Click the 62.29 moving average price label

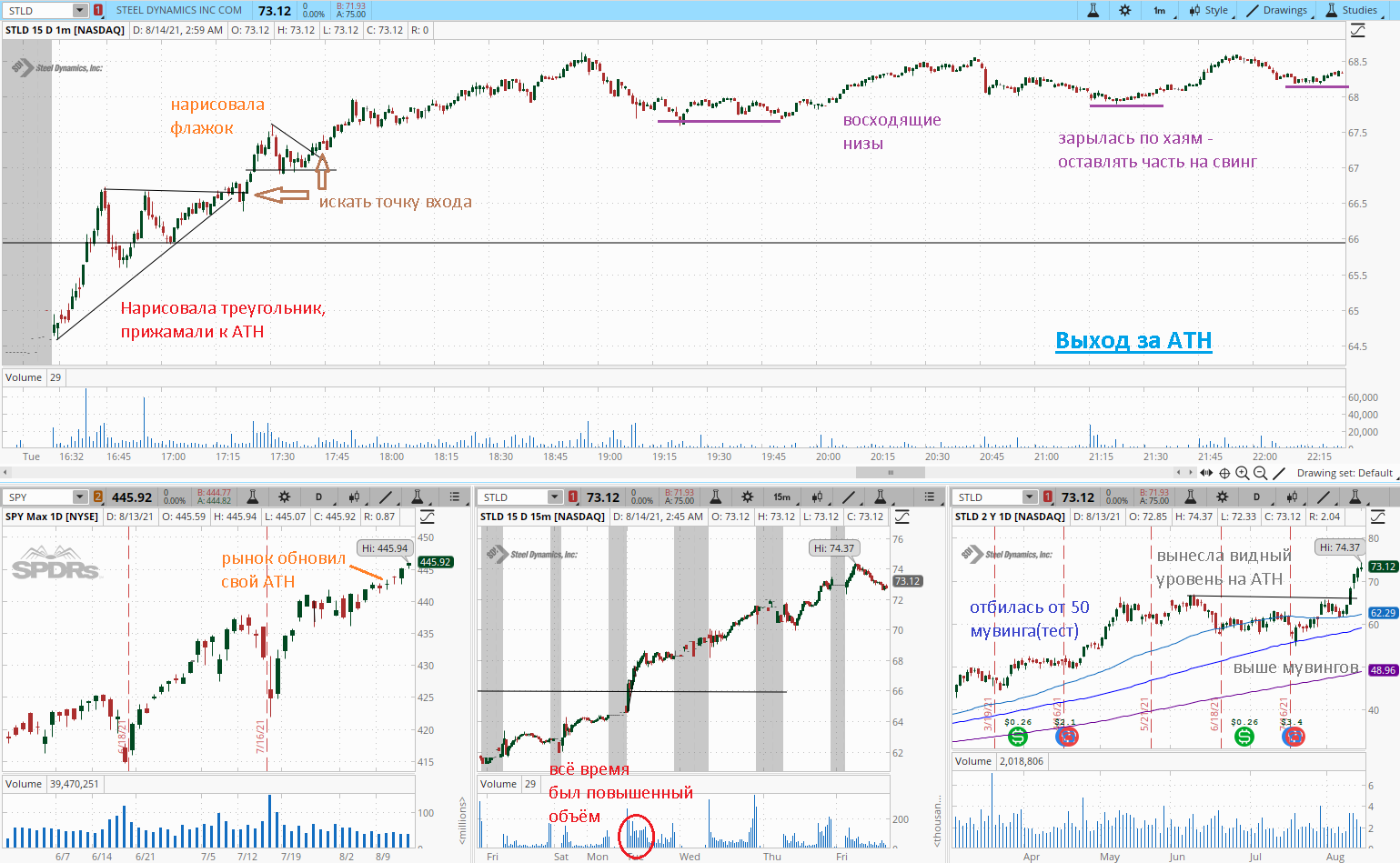point(1383,613)
